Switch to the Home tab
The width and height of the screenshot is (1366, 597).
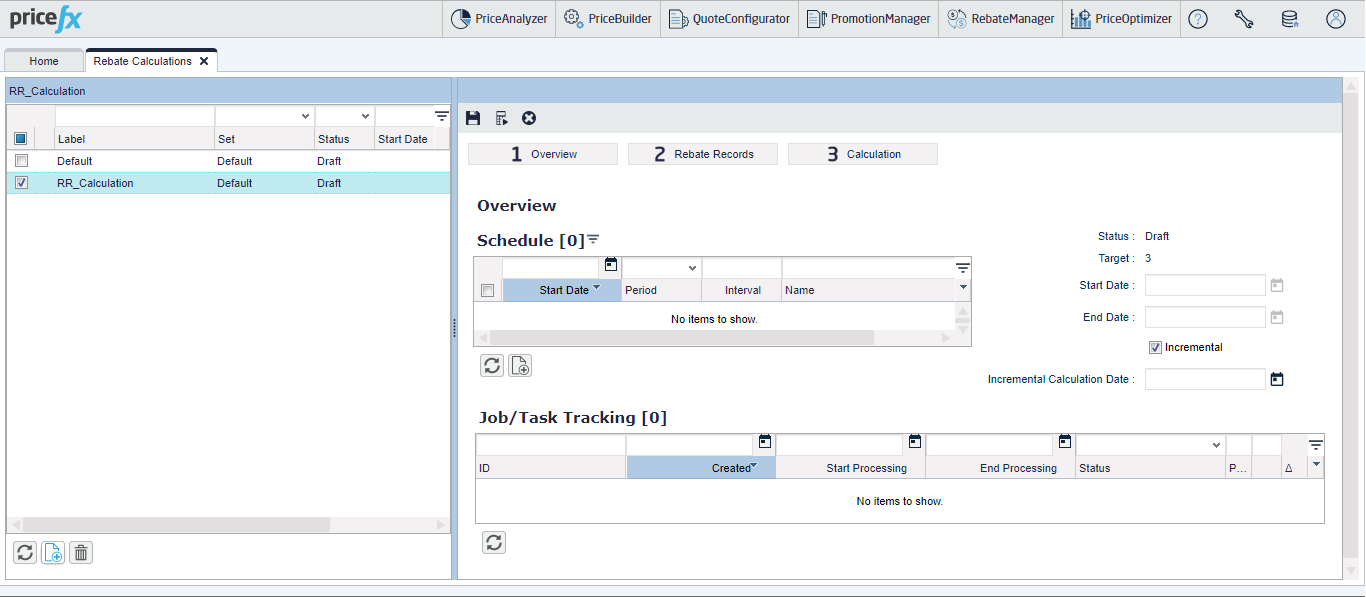coord(44,61)
